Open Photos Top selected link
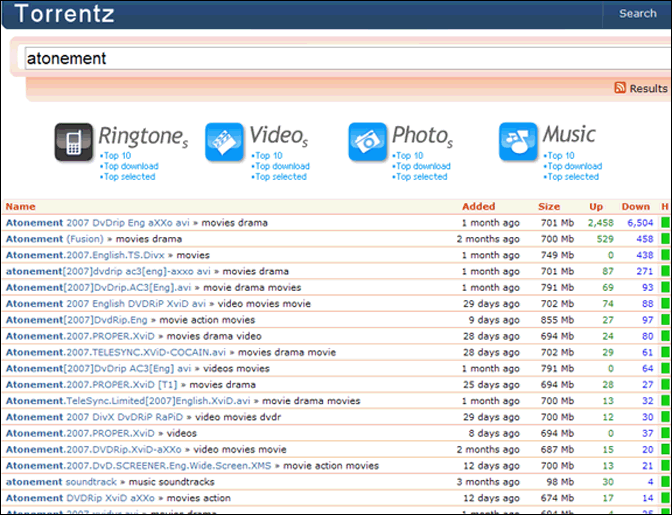This screenshot has width=672, height=515. point(421,177)
